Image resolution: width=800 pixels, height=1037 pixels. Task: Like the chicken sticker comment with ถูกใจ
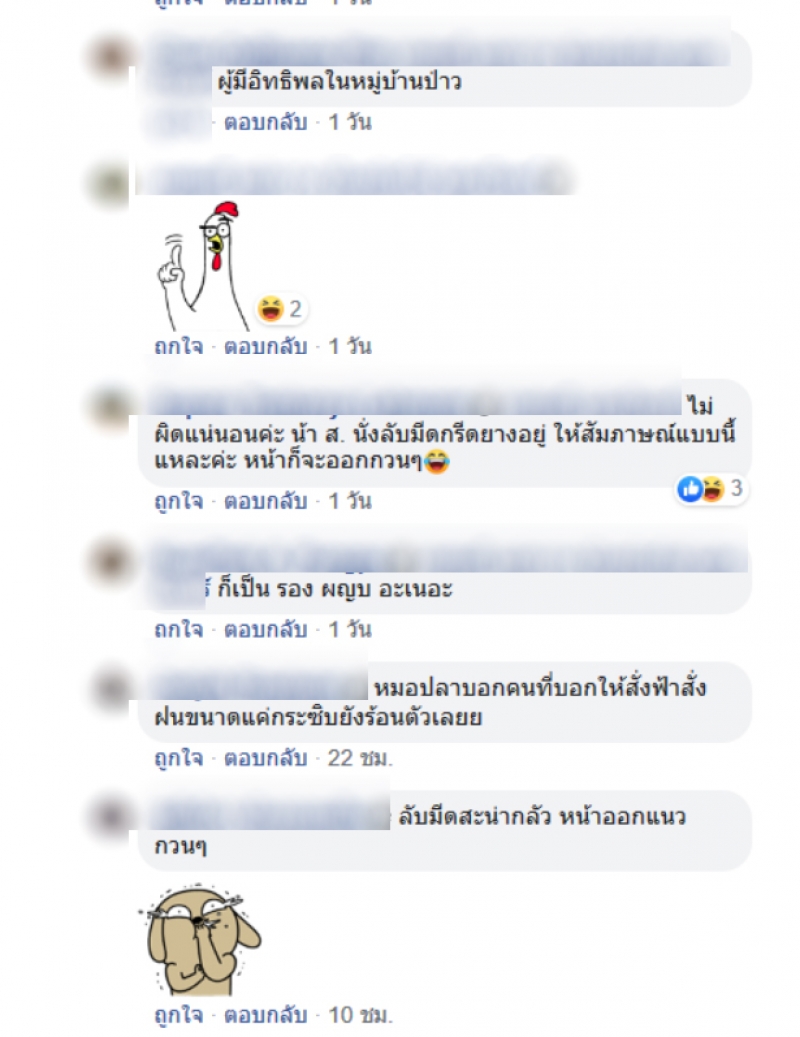pyautogui.click(x=179, y=346)
